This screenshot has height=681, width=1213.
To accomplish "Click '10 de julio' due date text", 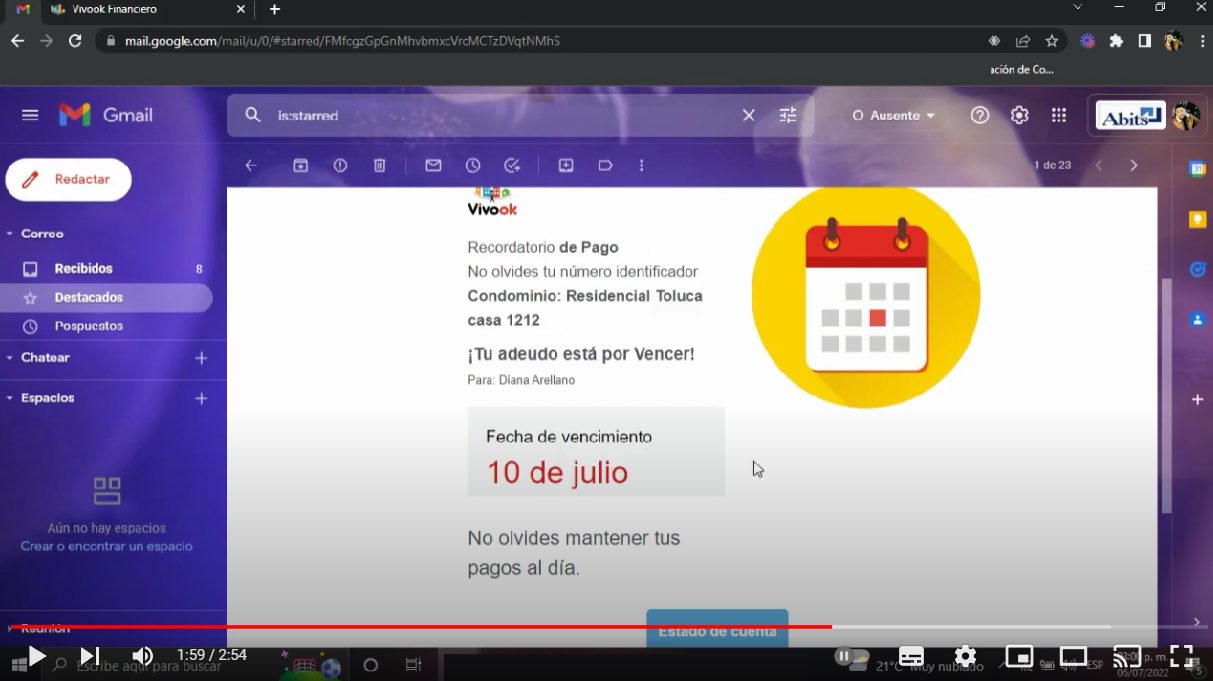I will [x=557, y=472].
